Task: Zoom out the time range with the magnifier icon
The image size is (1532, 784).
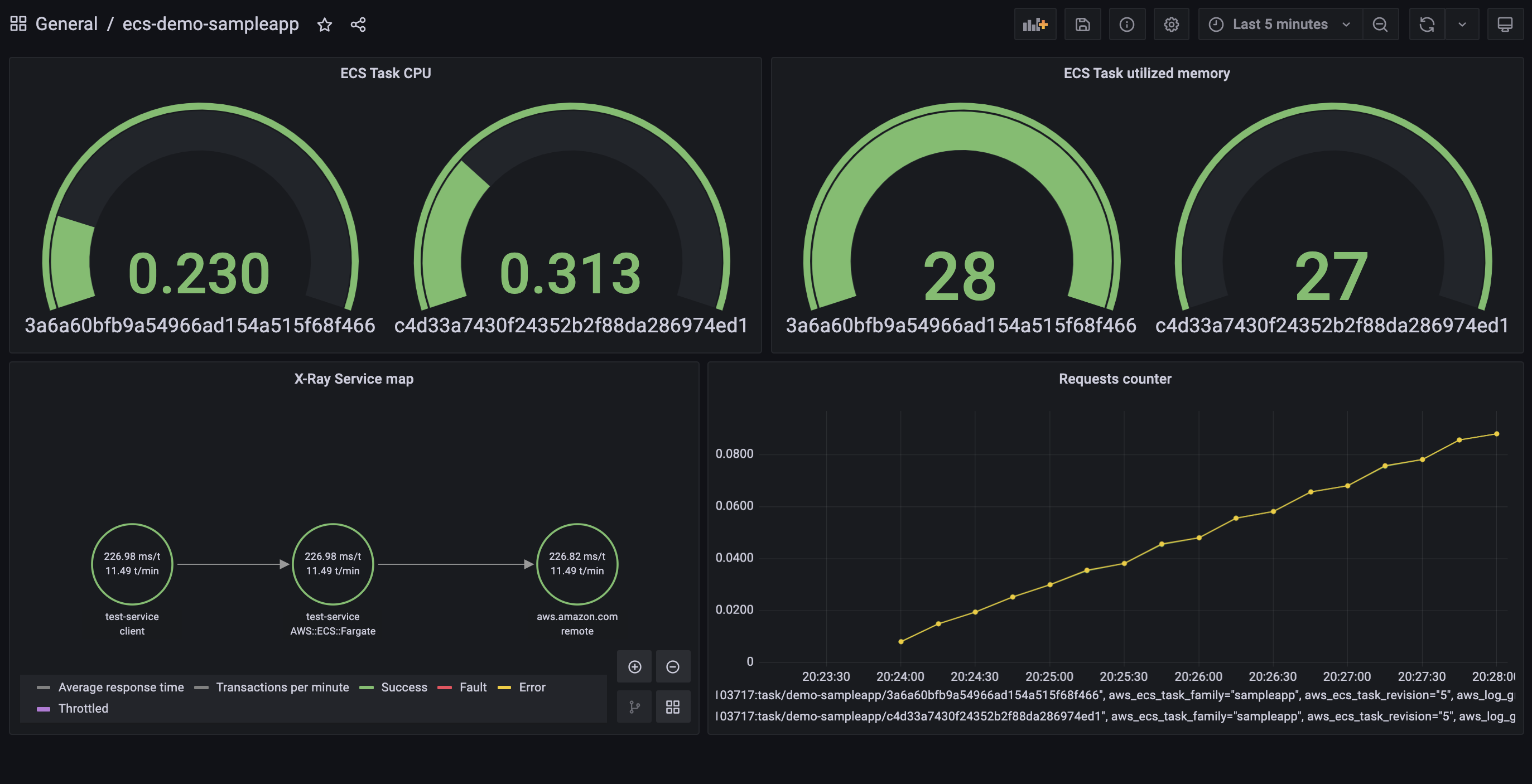Action: 1381,24
